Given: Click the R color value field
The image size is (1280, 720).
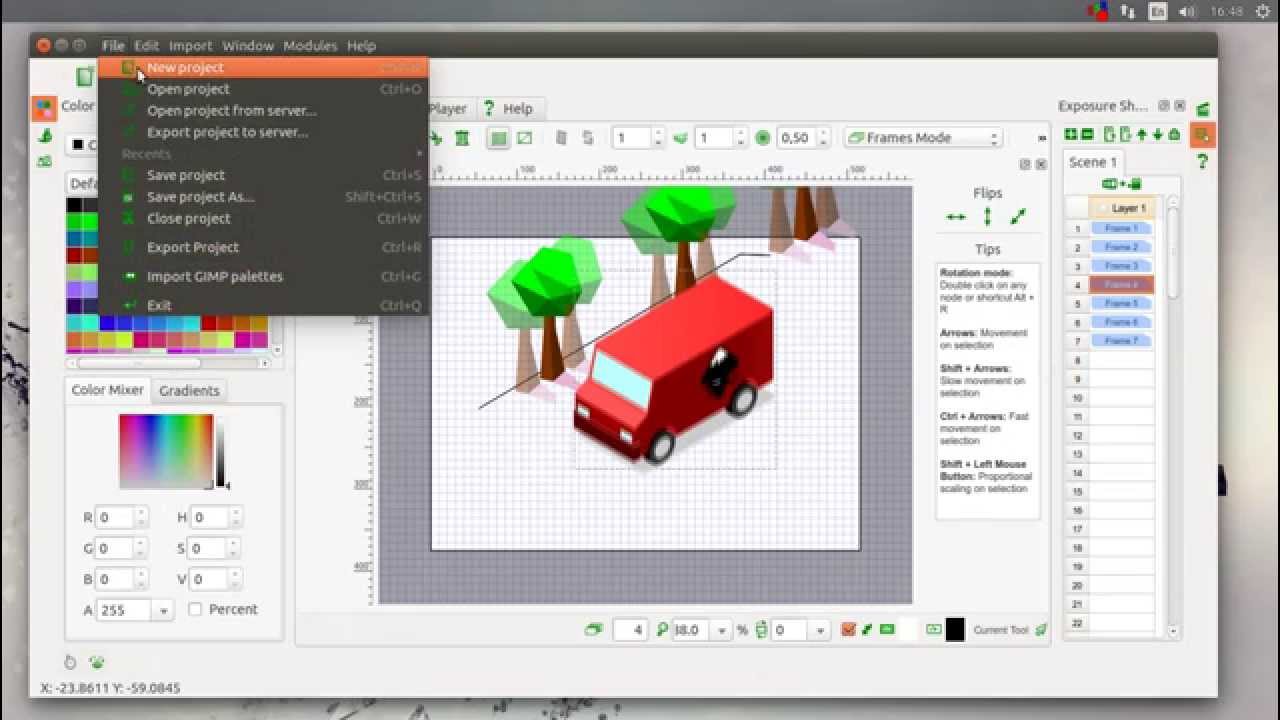Looking at the screenshot, I should (116, 517).
